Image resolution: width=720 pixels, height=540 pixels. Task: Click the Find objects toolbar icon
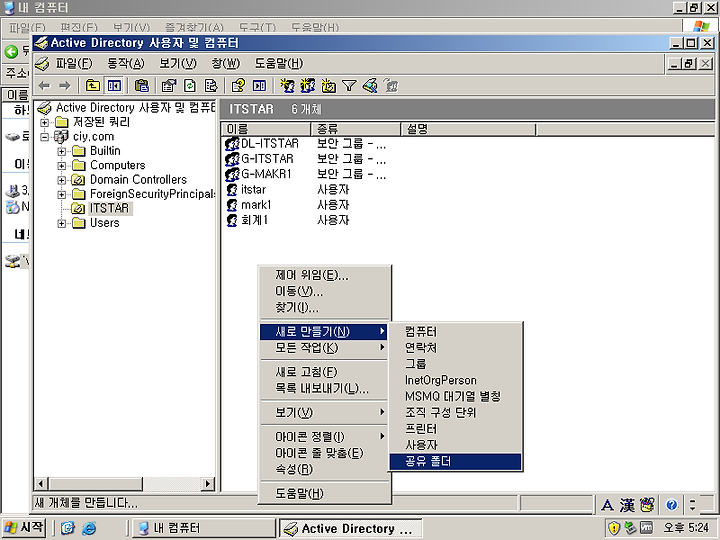pyautogui.click(x=370, y=86)
